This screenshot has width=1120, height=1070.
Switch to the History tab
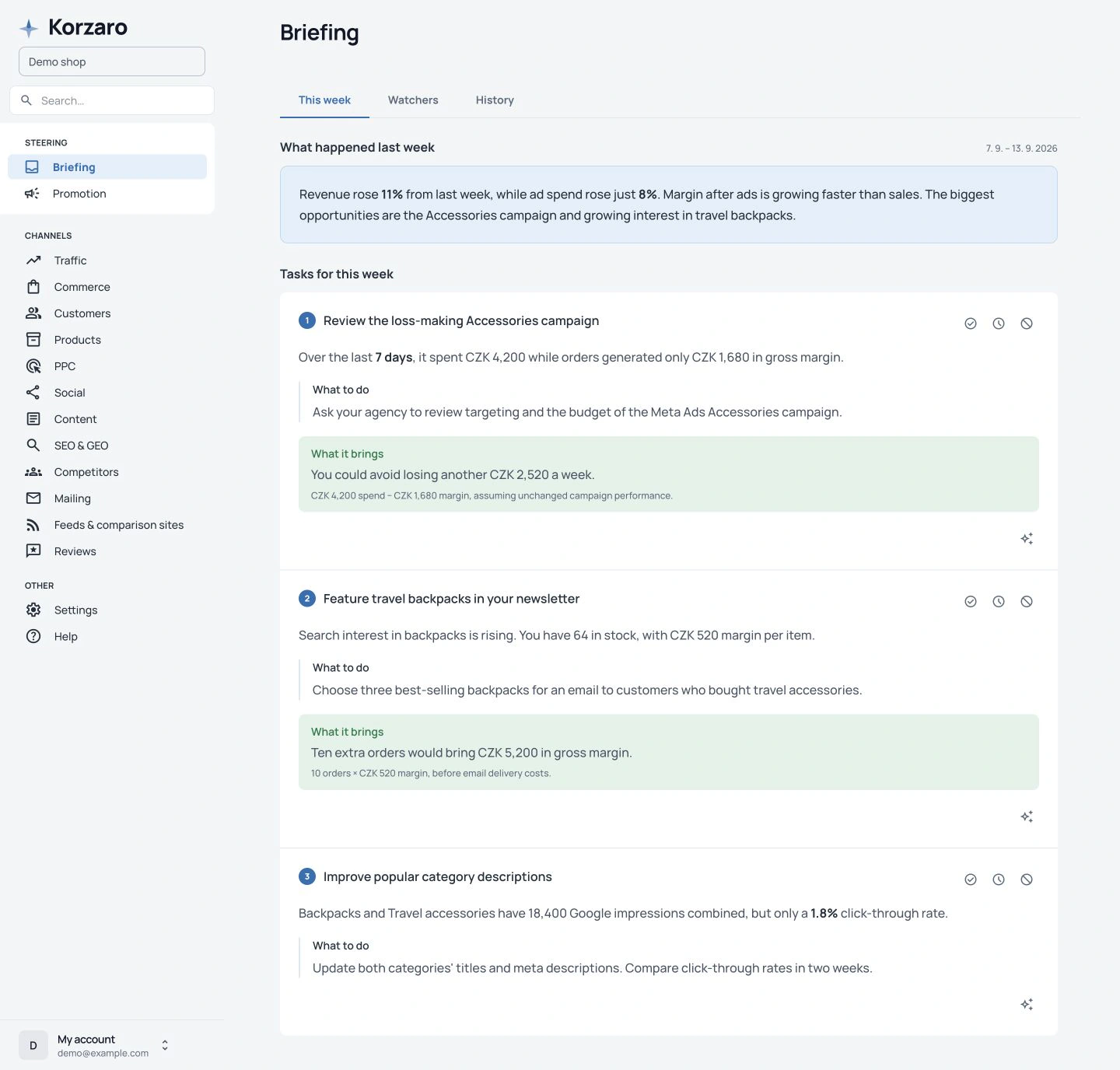click(495, 100)
